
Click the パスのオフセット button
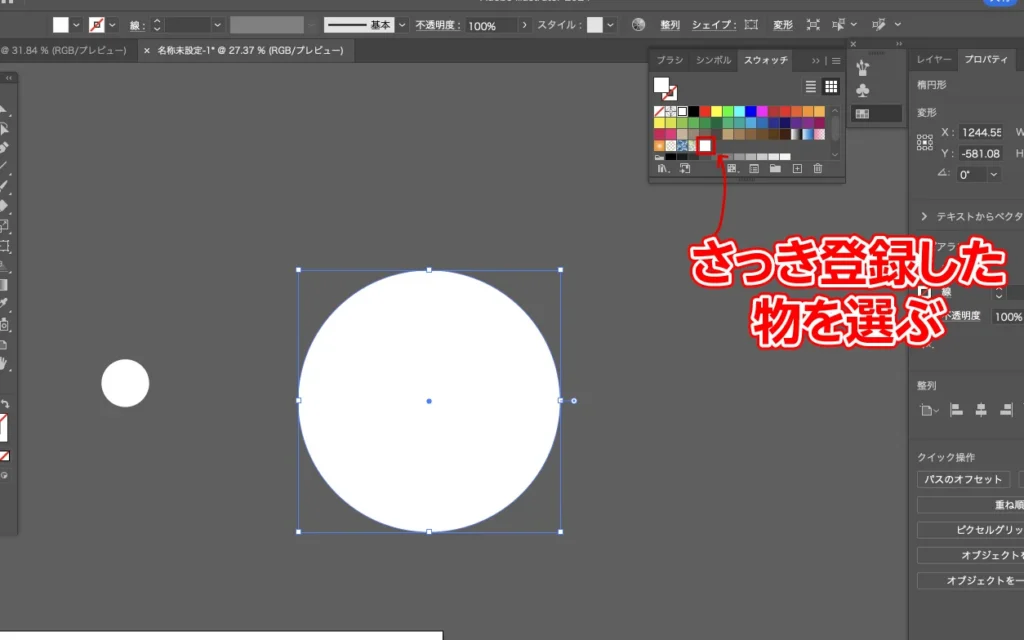962,480
